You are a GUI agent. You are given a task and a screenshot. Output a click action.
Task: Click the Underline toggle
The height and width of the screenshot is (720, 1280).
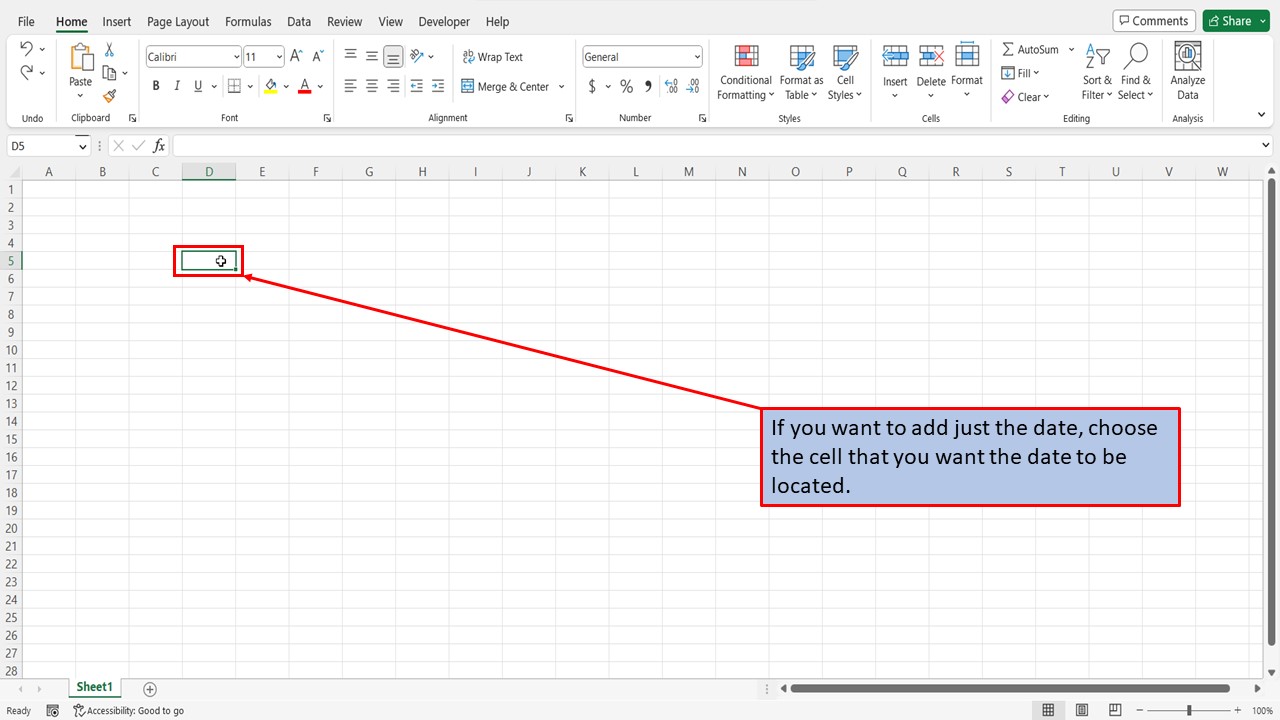click(x=196, y=86)
